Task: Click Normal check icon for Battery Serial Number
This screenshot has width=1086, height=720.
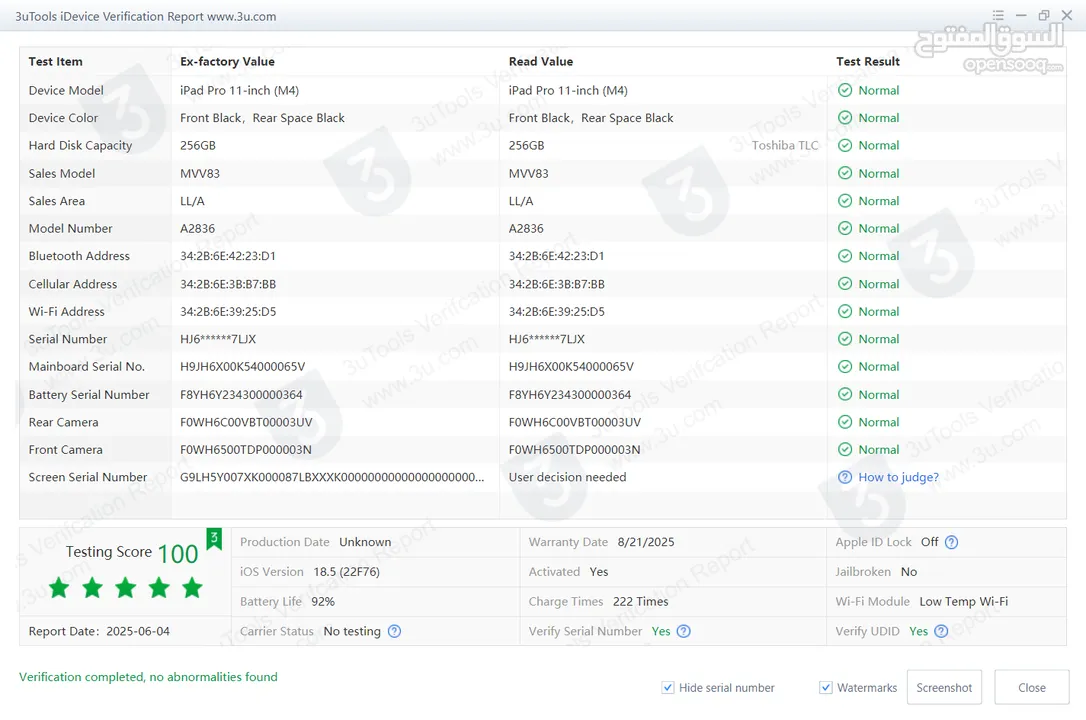Action: pos(845,394)
